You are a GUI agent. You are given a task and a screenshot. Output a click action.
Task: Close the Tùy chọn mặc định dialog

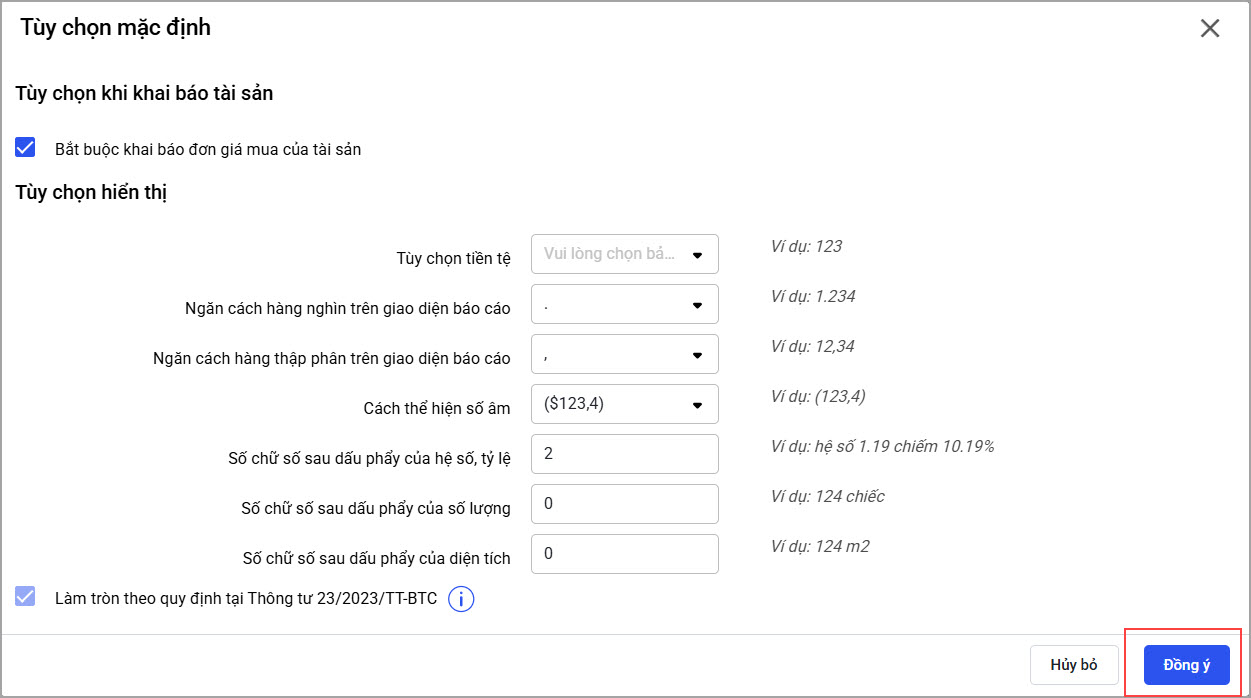pyautogui.click(x=1210, y=28)
